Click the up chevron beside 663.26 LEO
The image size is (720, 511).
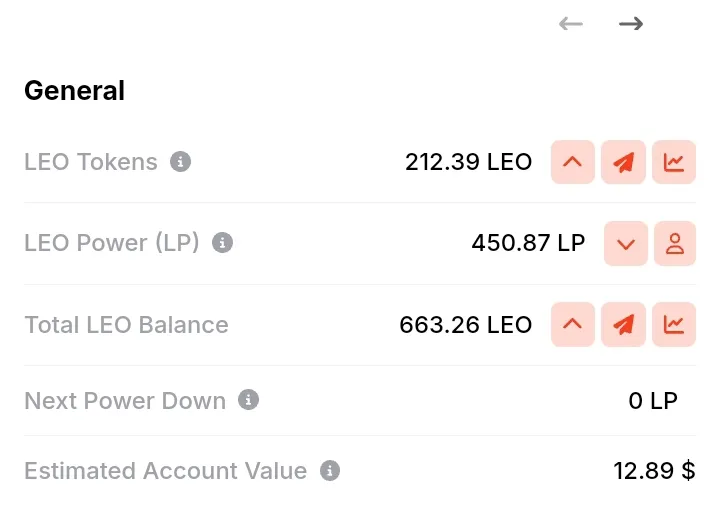point(573,325)
